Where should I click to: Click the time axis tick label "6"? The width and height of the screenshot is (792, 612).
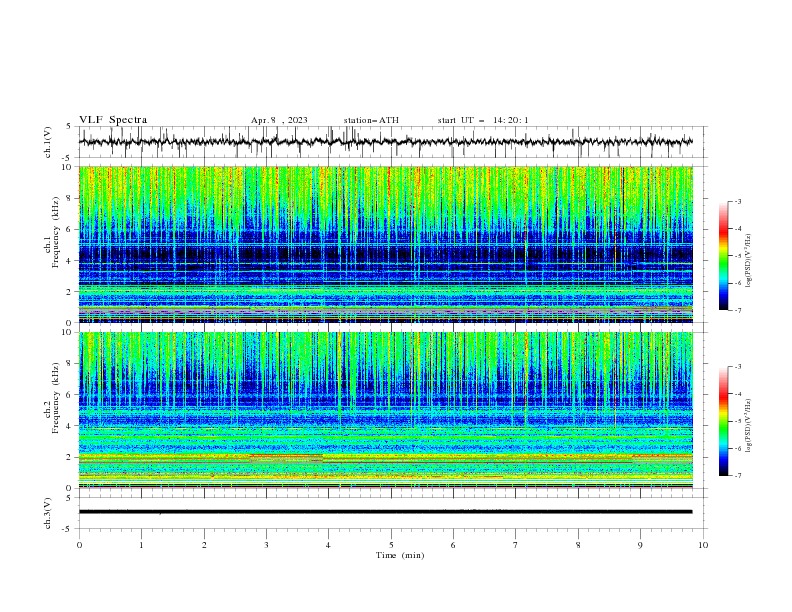click(453, 545)
